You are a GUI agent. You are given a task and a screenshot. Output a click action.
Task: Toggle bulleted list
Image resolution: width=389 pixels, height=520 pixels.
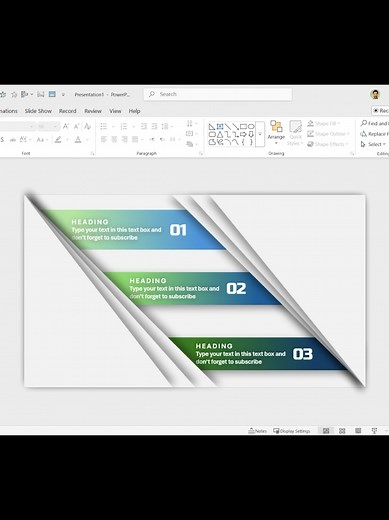[104, 126]
